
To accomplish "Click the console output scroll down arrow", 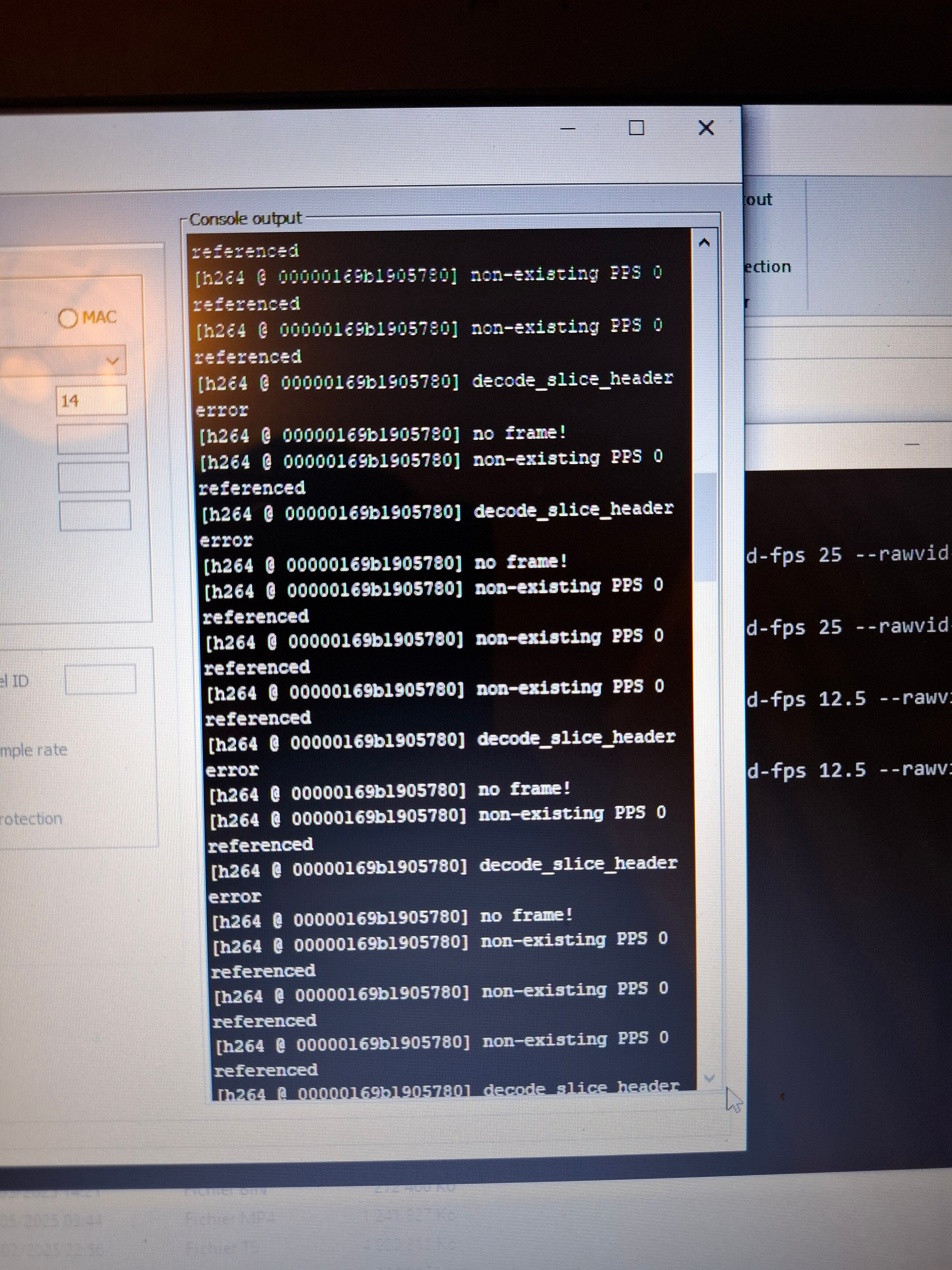I will (x=709, y=1079).
